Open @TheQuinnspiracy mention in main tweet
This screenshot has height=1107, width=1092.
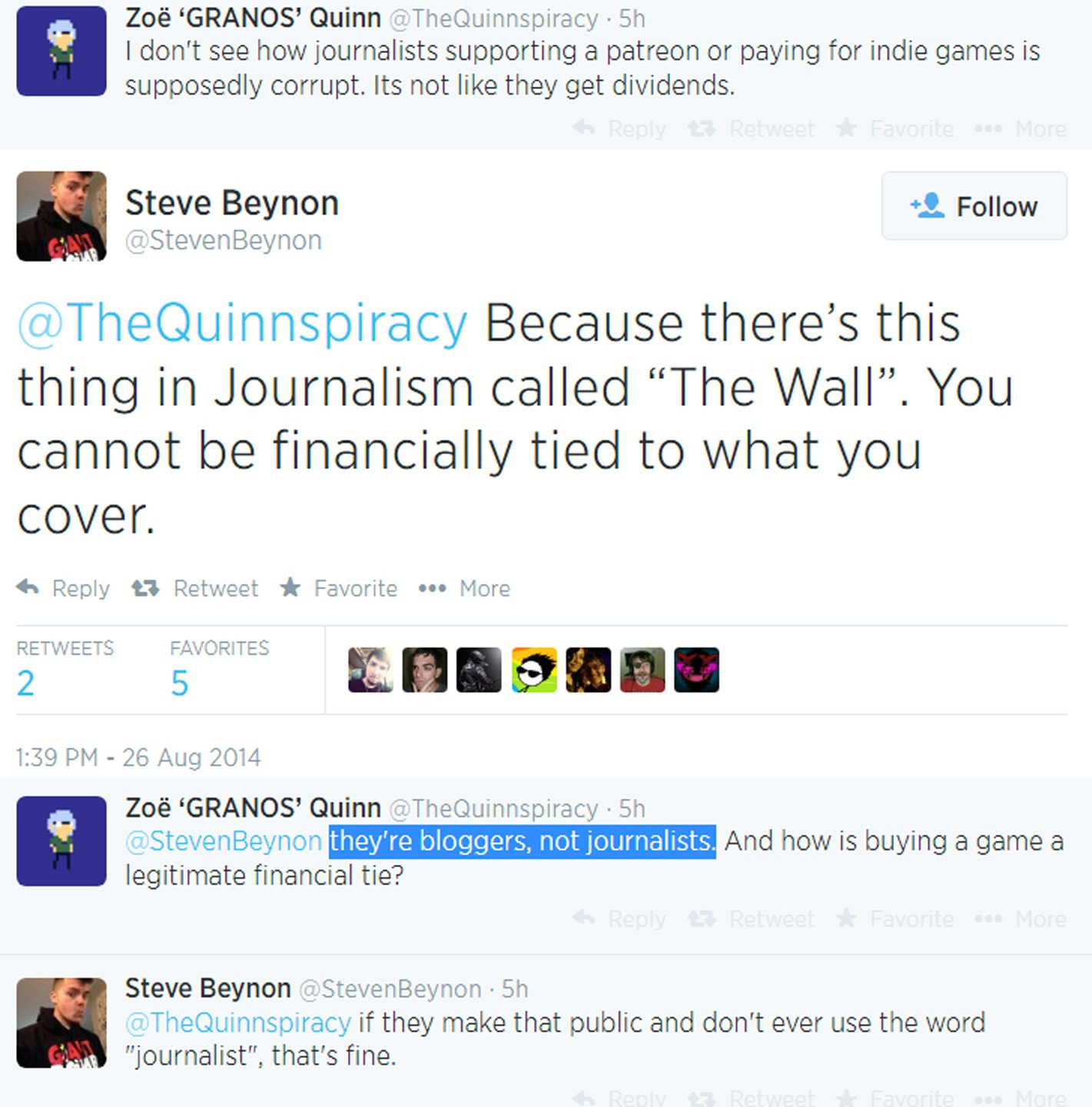coord(242,323)
